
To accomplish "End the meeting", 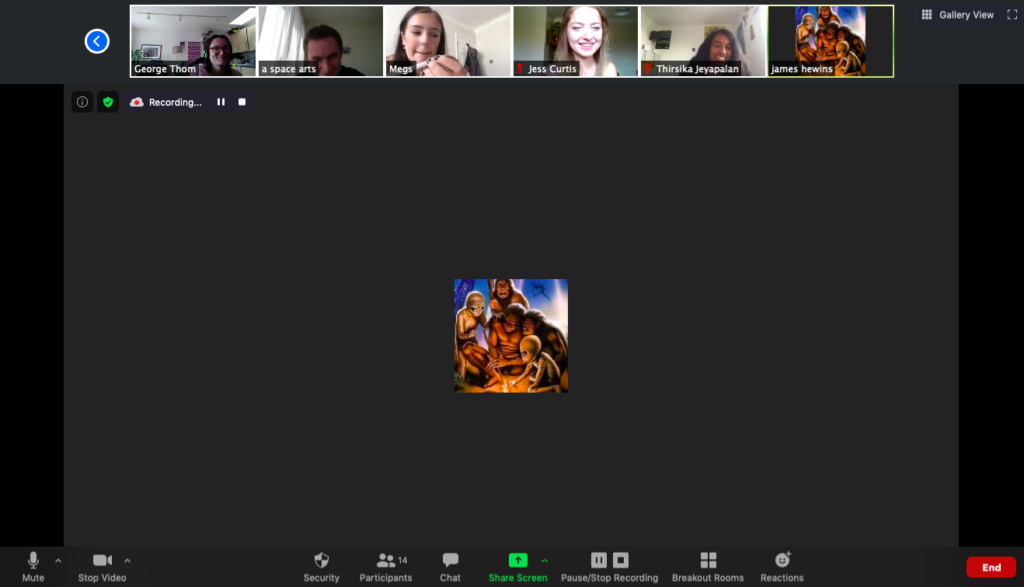I will click(x=991, y=567).
